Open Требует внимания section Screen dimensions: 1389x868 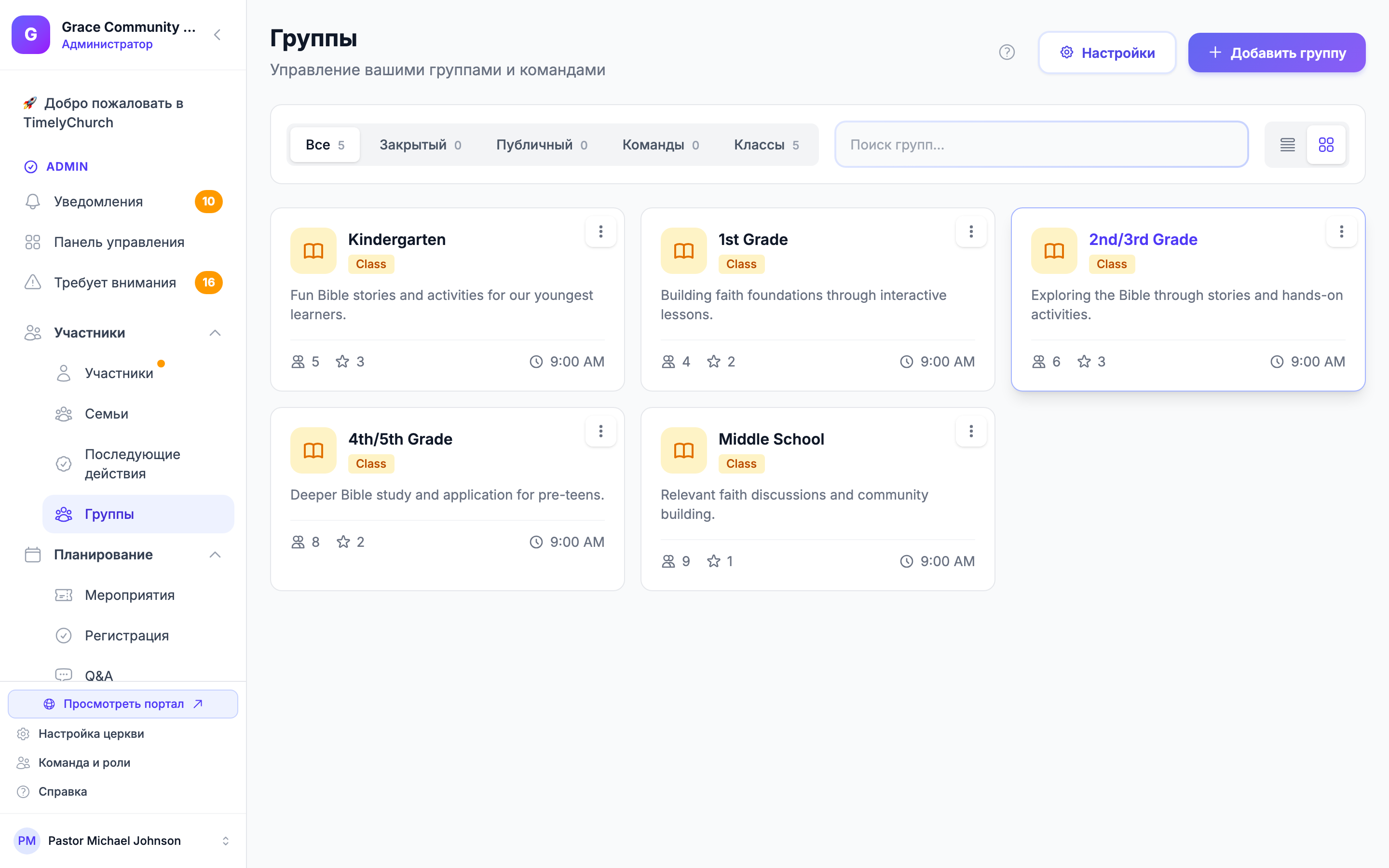tap(123, 283)
